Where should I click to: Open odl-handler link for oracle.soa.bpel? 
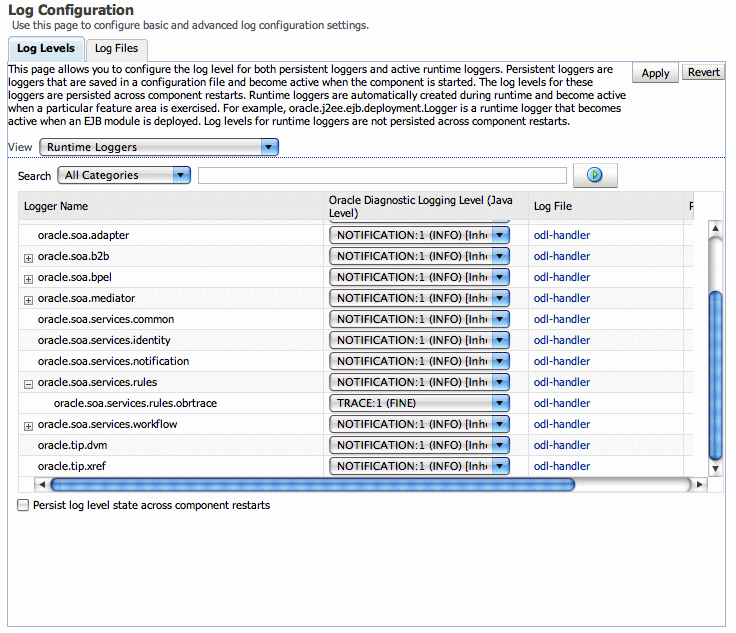[561, 277]
